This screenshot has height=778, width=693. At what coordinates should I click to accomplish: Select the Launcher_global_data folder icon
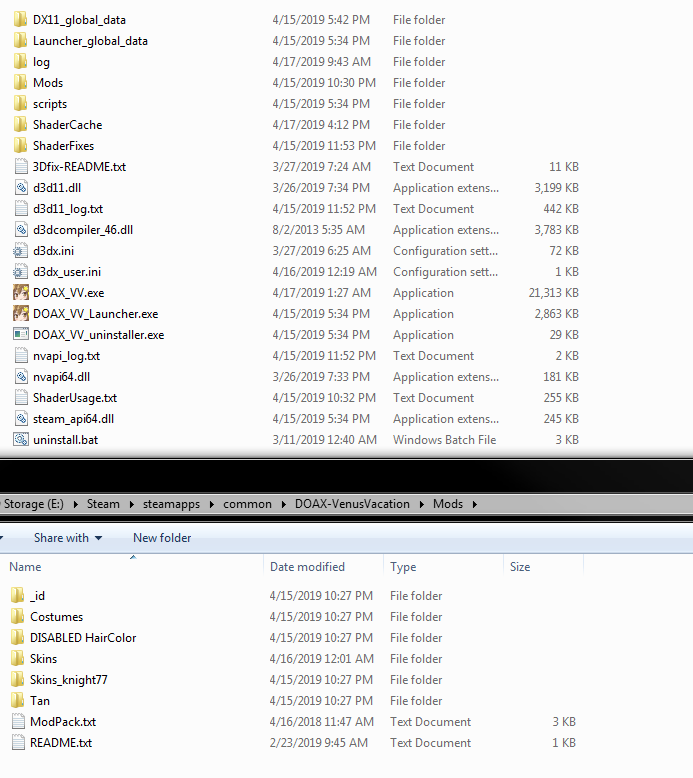tap(20, 41)
